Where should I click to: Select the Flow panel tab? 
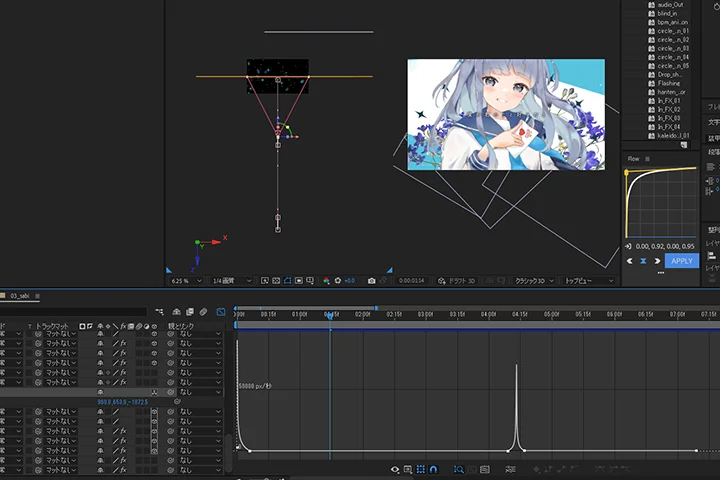tap(633, 159)
